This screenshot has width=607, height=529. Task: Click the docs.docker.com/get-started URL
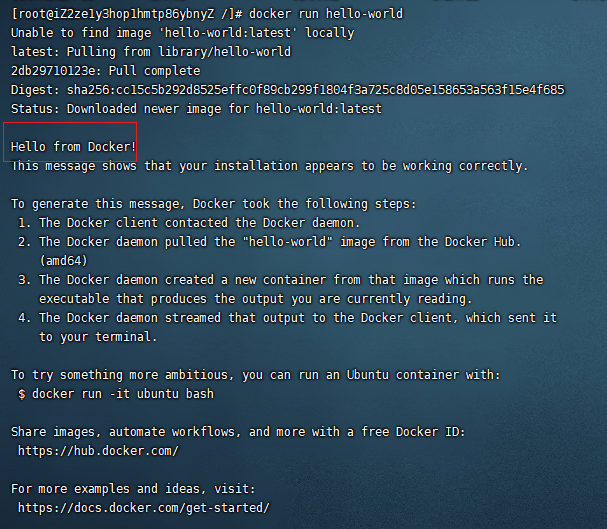[x=144, y=508]
